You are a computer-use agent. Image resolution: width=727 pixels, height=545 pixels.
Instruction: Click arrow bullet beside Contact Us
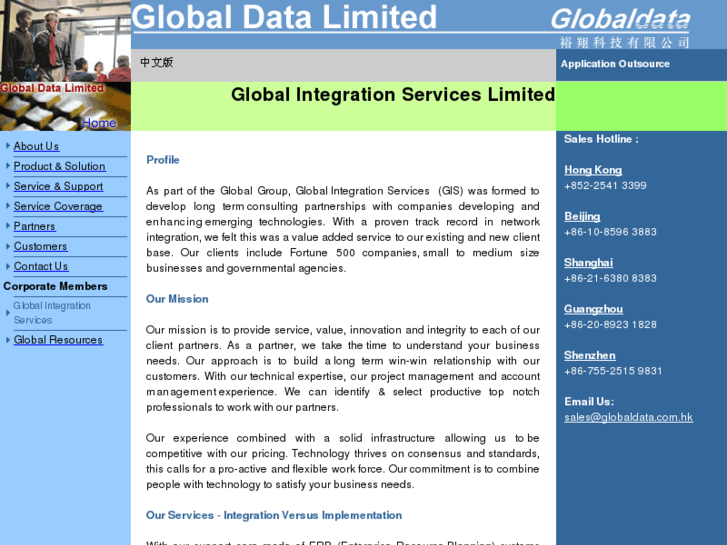point(8,266)
